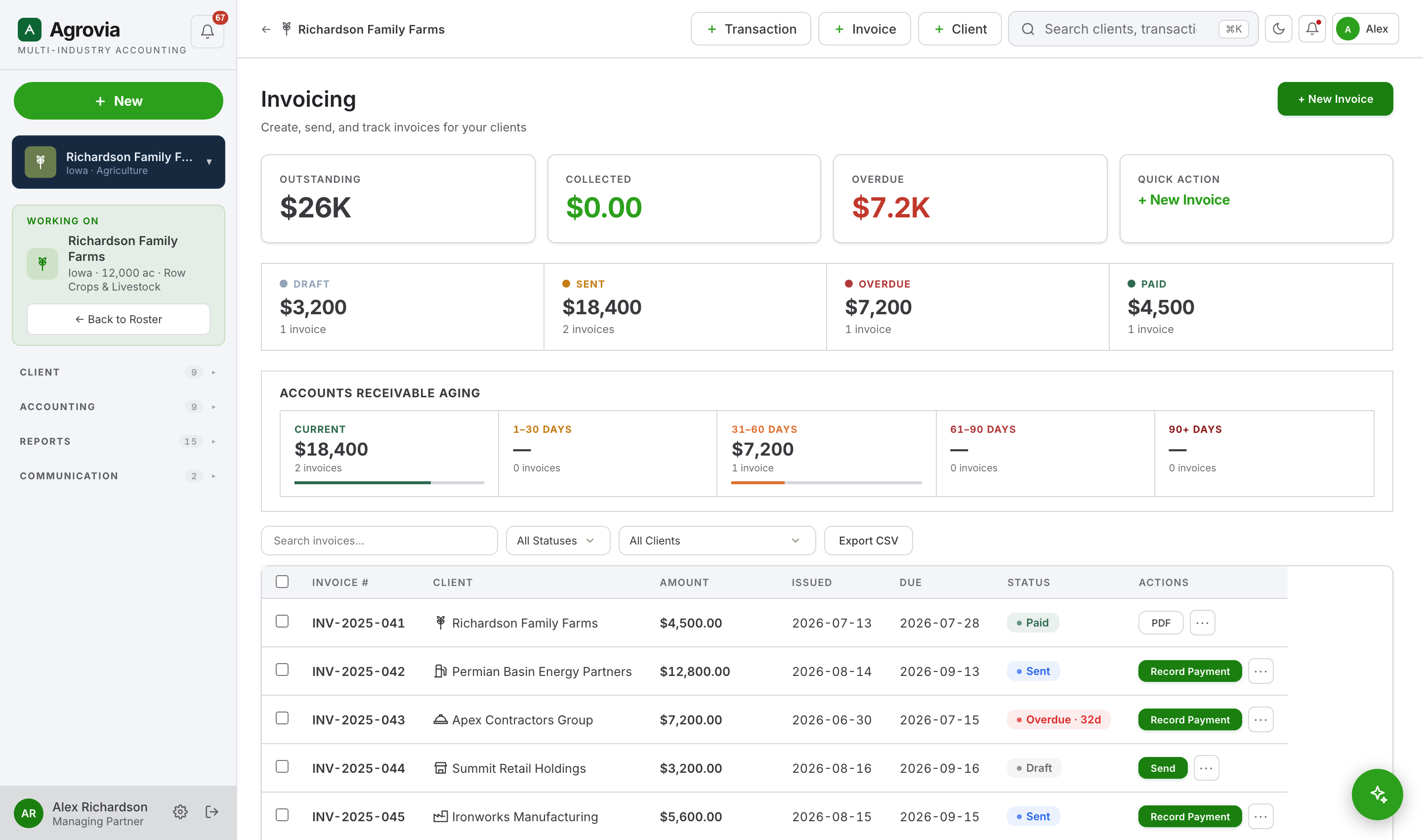Open the All Statuses filter dropdown
The height and width of the screenshot is (840, 1423).
[x=557, y=541]
